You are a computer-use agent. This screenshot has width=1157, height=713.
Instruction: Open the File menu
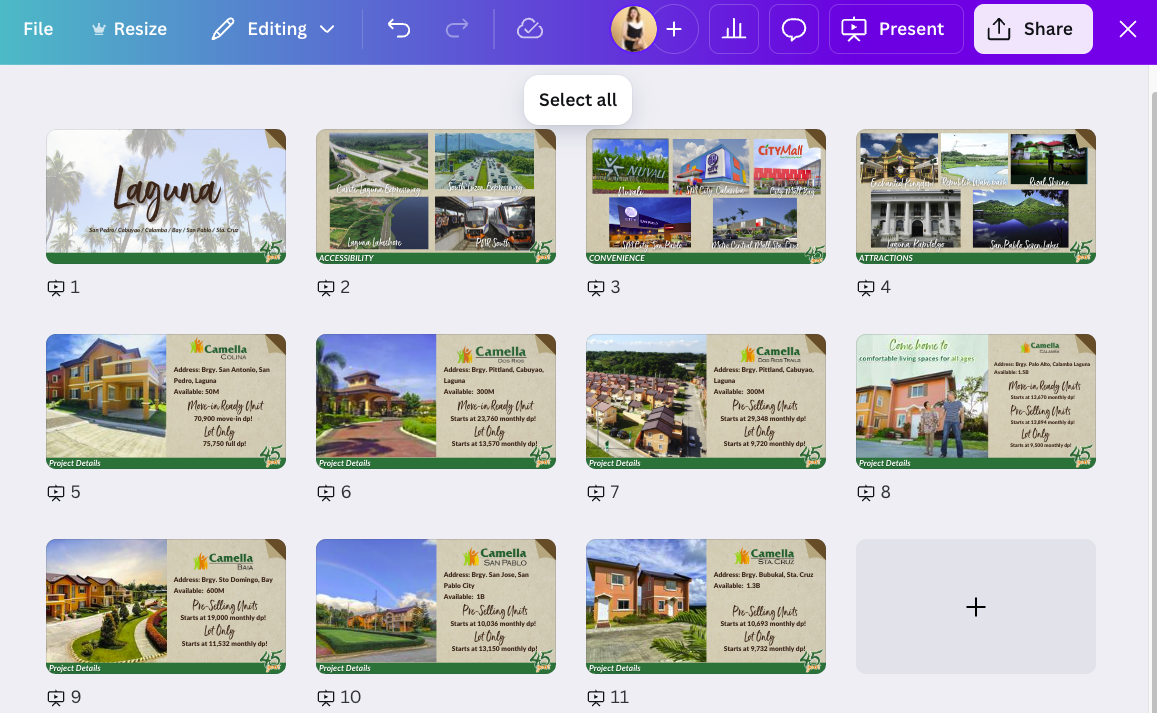38,29
